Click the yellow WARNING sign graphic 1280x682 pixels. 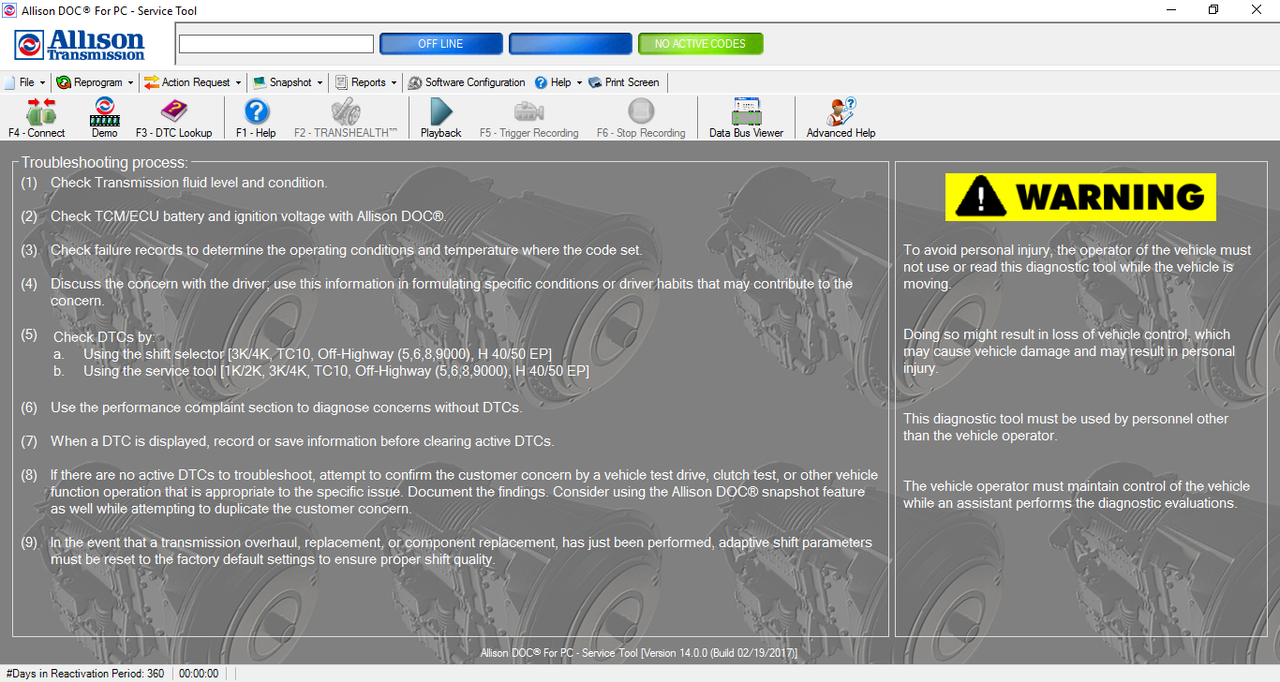[x=1080, y=197]
